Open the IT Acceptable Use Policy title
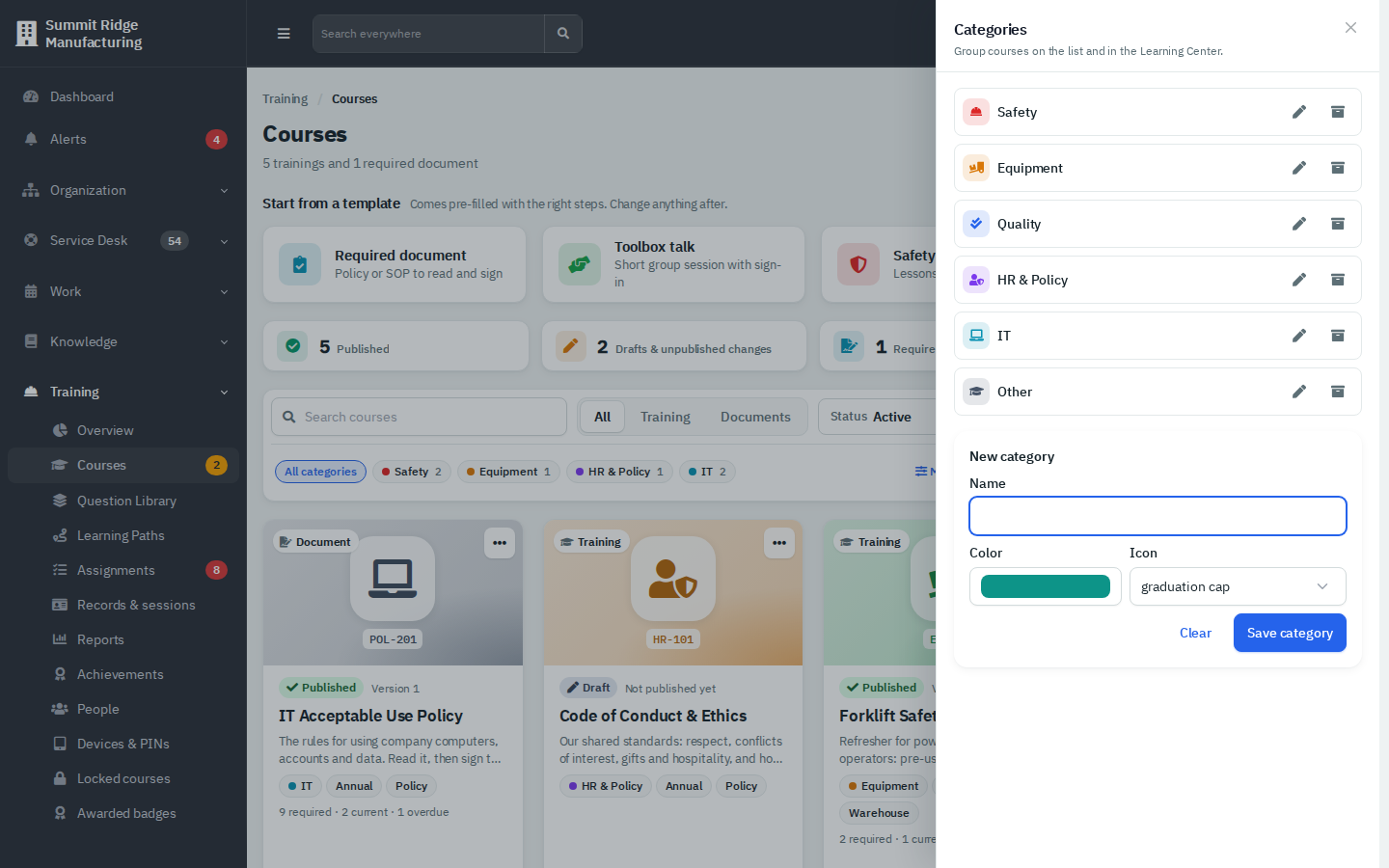This screenshot has height=868, width=1389. (370, 716)
